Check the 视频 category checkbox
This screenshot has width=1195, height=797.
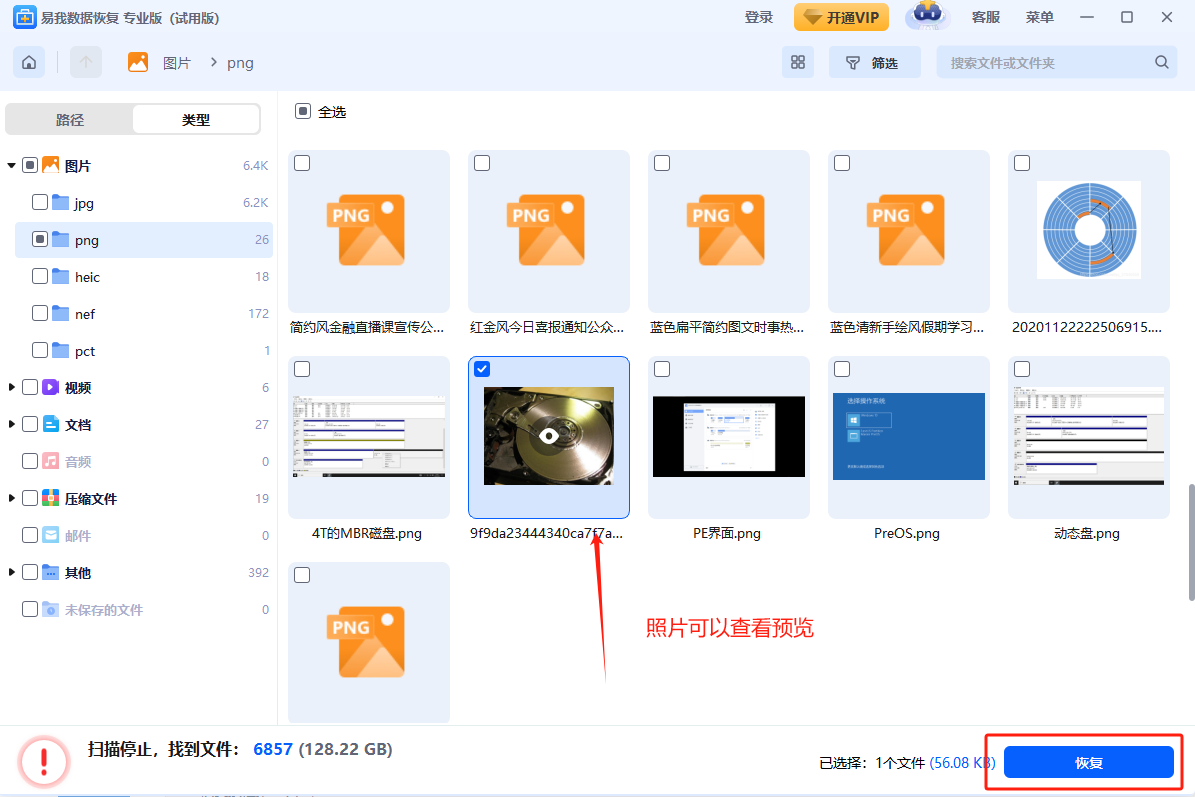(x=30, y=387)
